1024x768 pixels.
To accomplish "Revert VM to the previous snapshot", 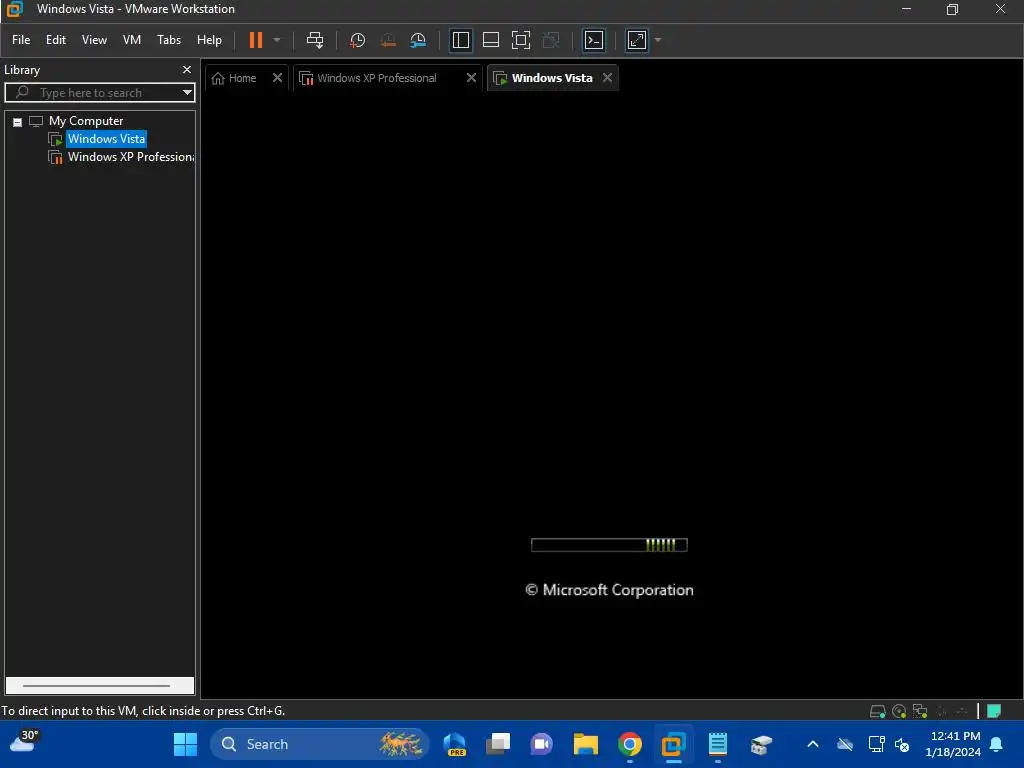I will [x=388, y=40].
